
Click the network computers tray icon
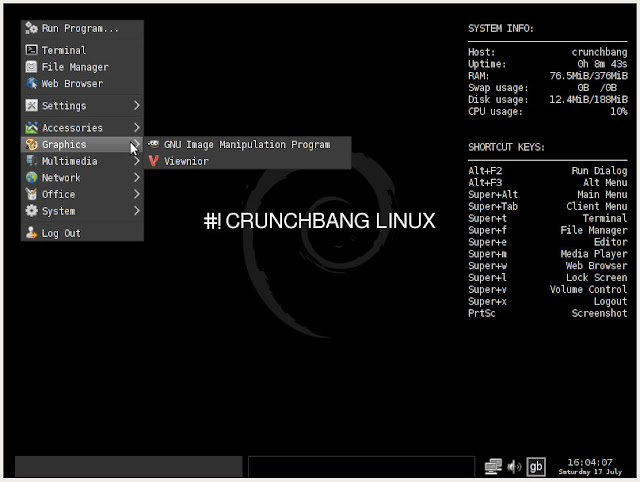click(493, 466)
